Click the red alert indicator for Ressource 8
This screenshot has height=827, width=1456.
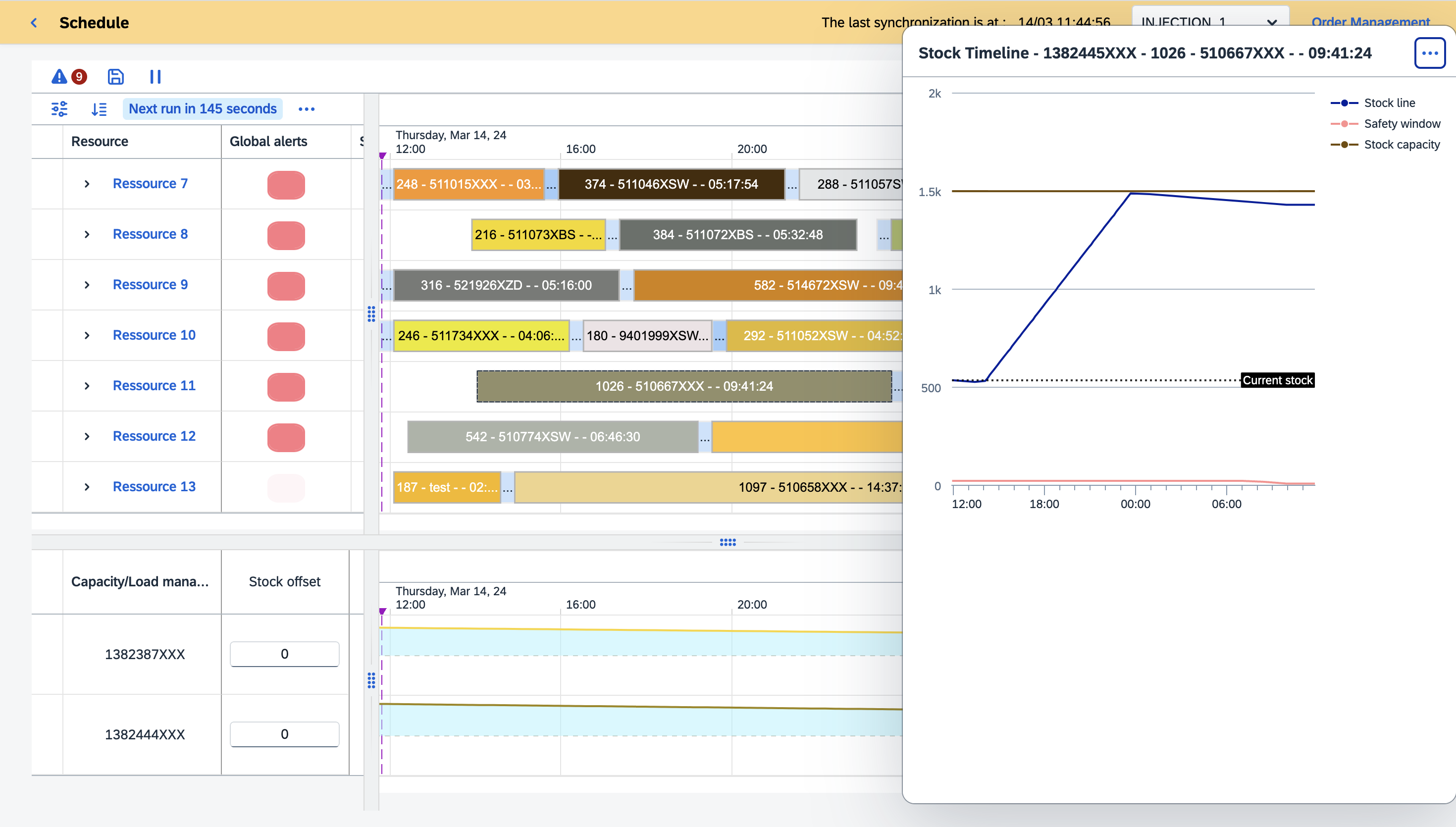pos(286,235)
